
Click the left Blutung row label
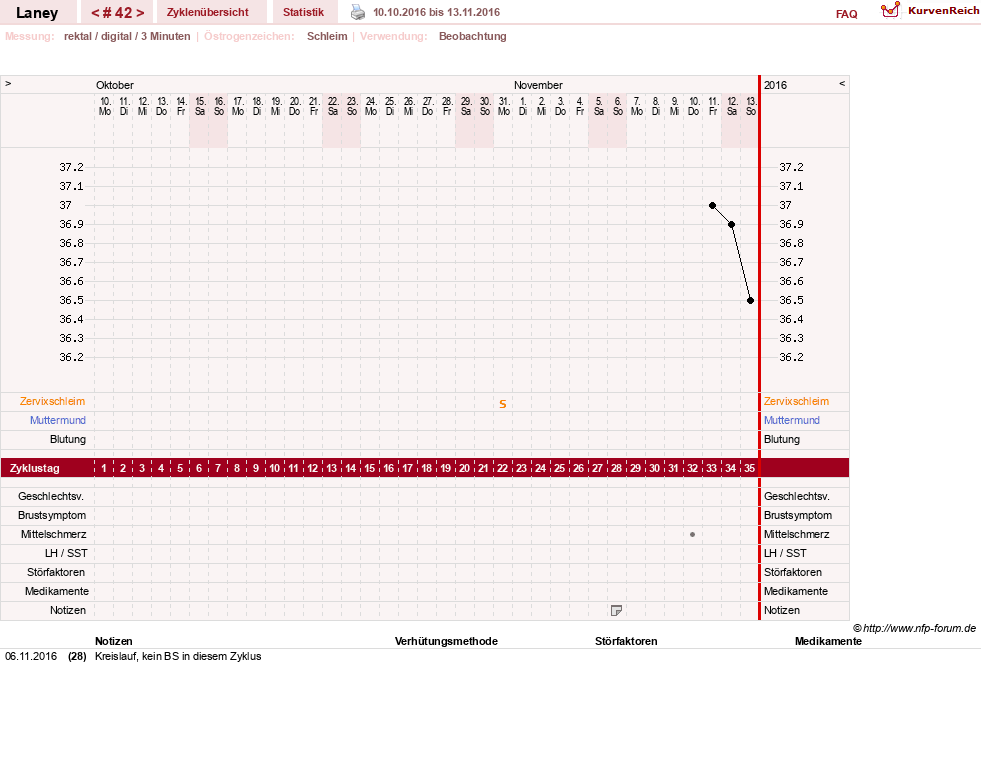point(68,439)
